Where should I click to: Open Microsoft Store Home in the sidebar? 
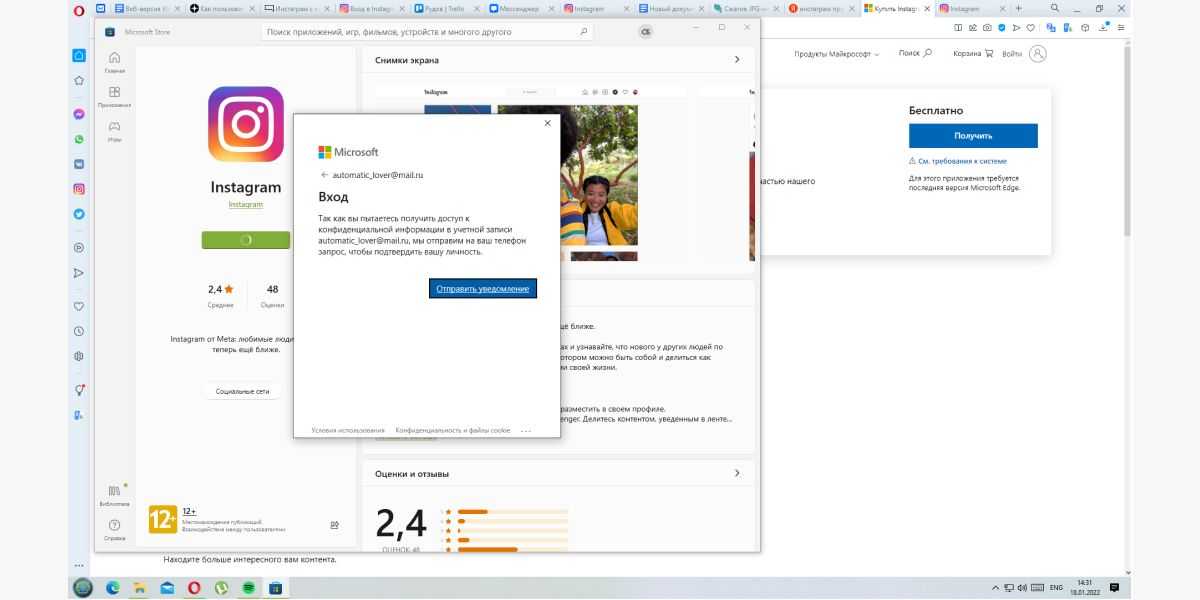(x=115, y=62)
